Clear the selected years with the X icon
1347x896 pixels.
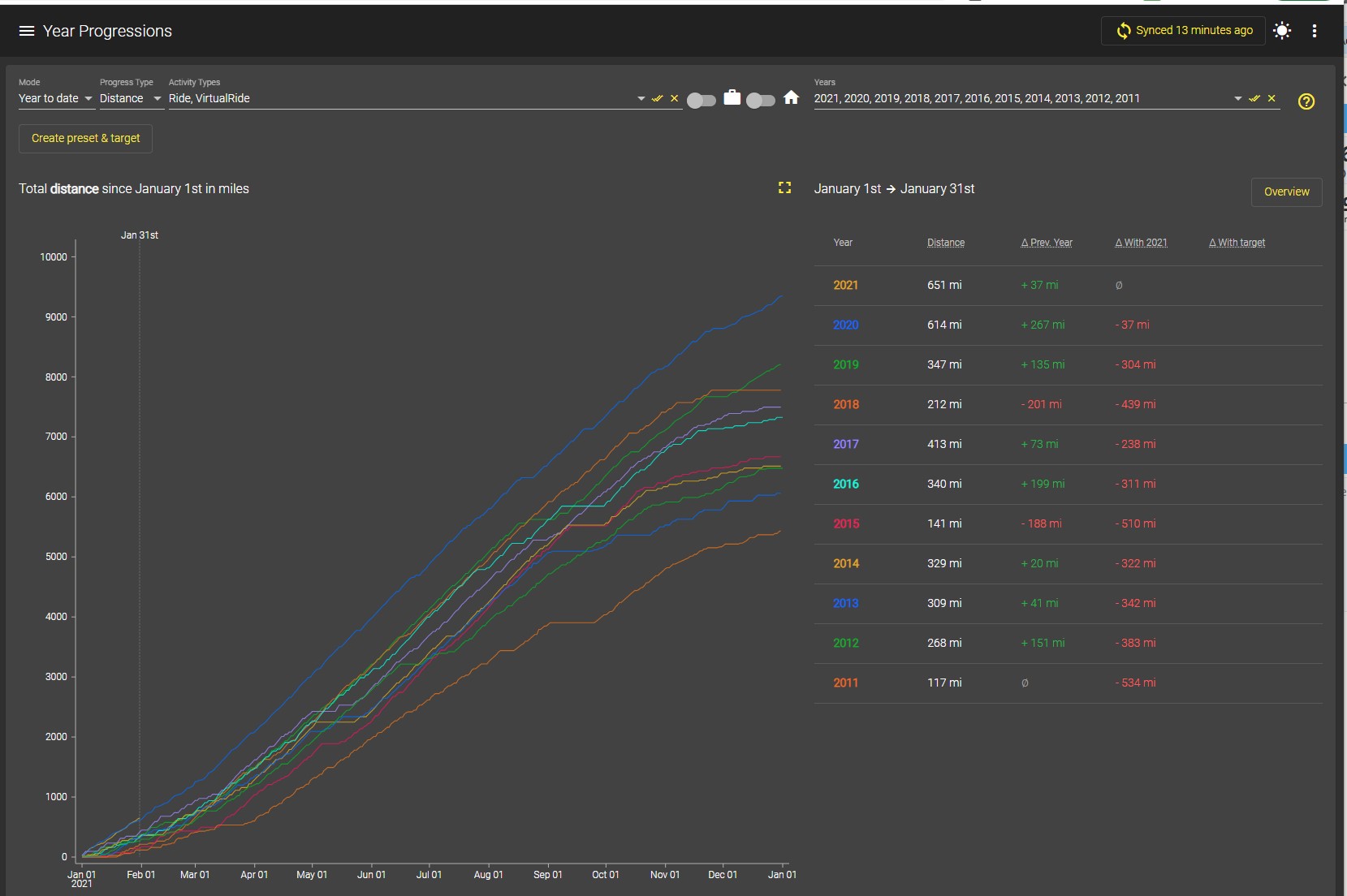1271,98
